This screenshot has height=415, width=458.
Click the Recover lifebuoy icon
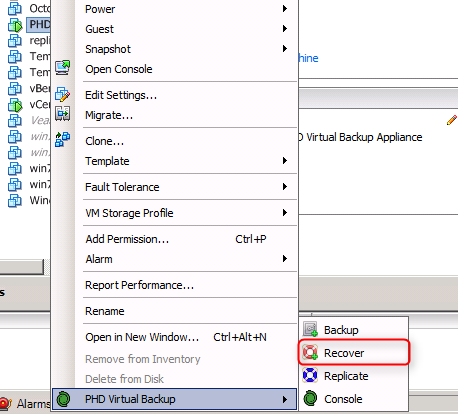310,352
